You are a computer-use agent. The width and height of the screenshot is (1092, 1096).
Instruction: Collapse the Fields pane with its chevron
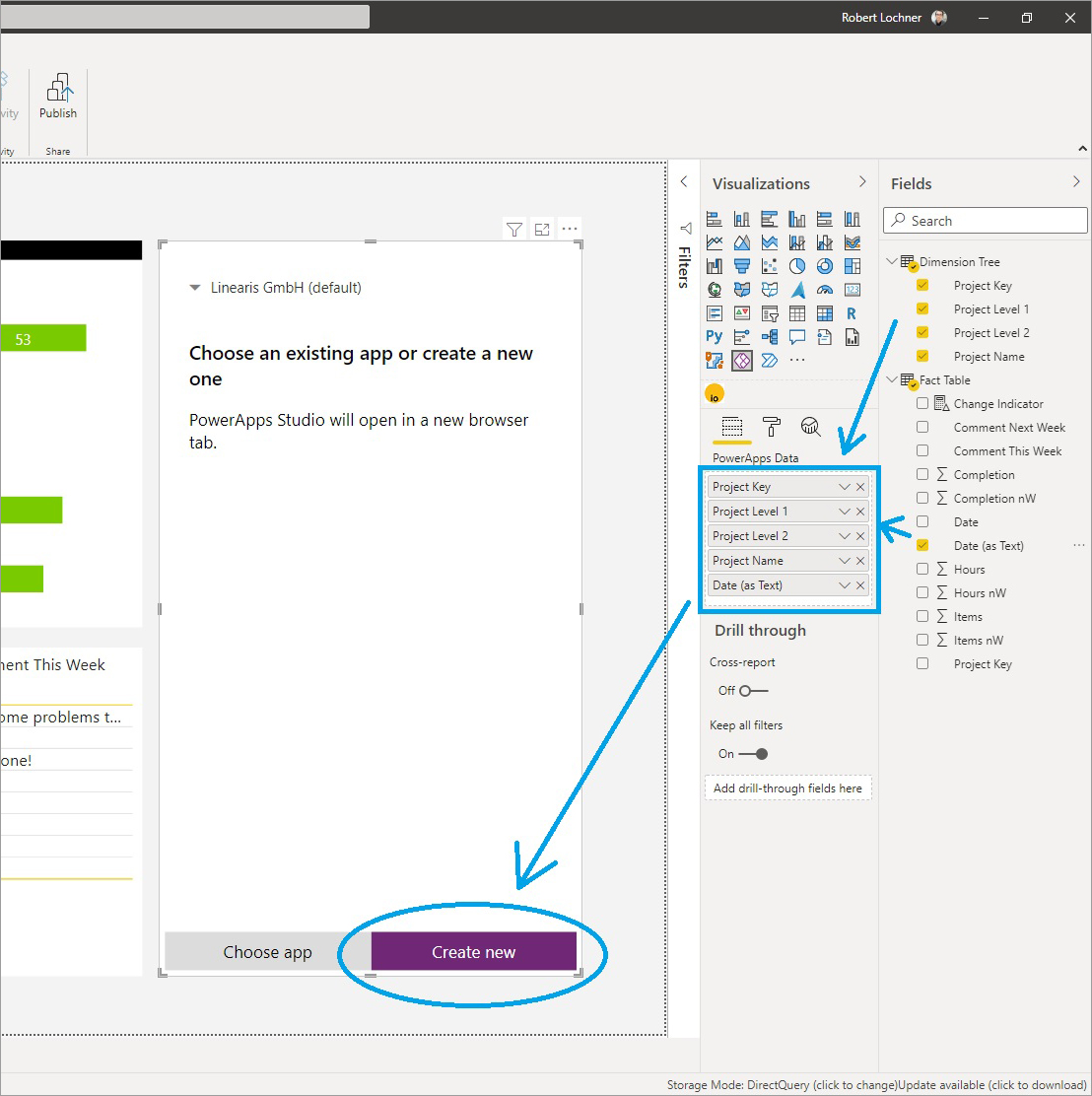[x=1075, y=182]
